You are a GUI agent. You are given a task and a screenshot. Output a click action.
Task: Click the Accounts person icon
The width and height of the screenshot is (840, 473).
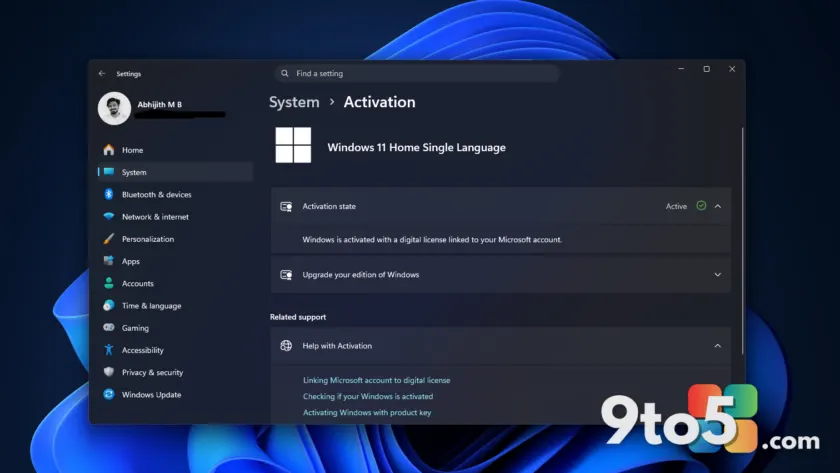(109, 283)
